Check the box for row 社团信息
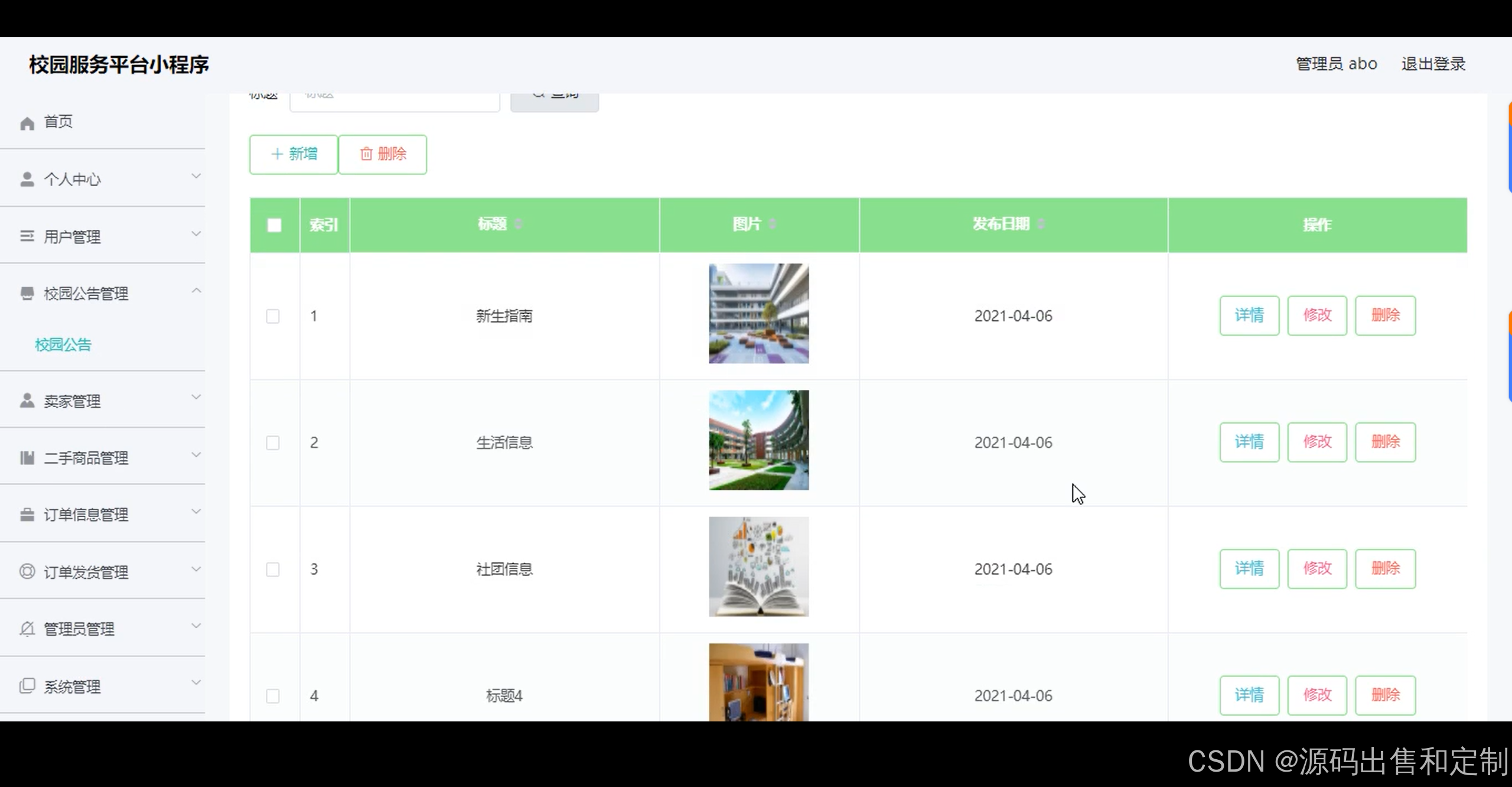Image resolution: width=1512 pixels, height=787 pixels. (x=273, y=569)
